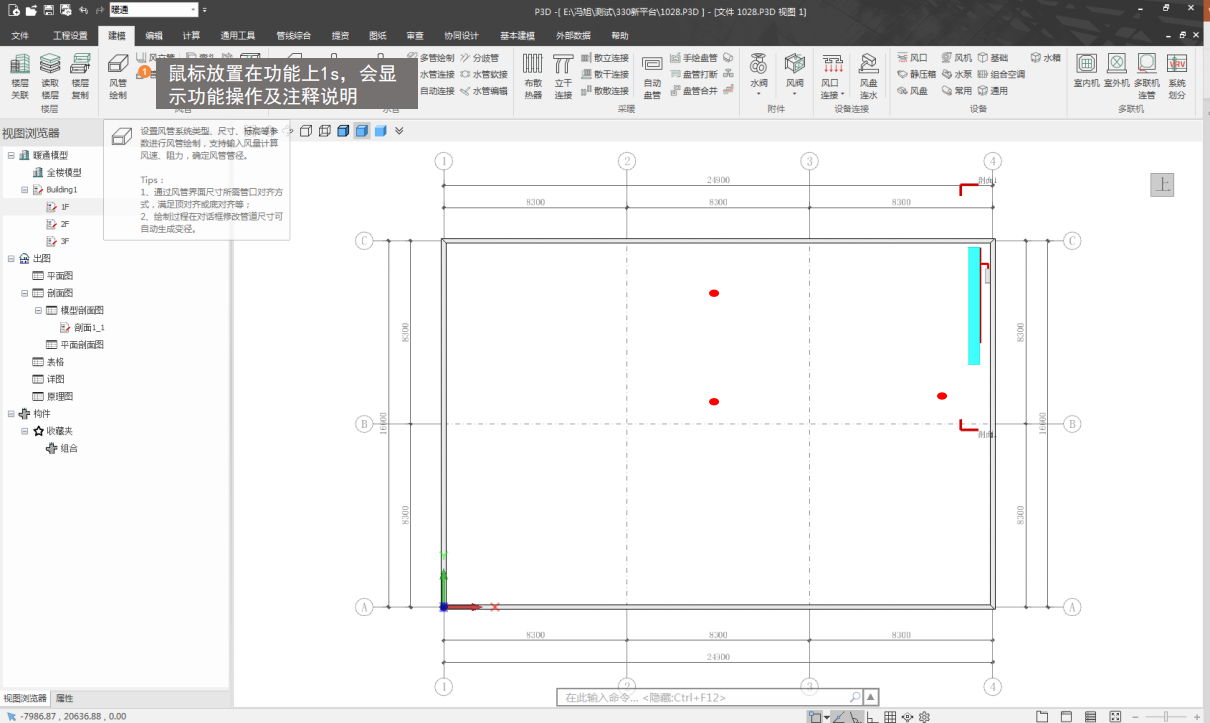Open the 暖通 discipline dropdown
This screenshot has width=1210, height=723.
click(x=192, y=10)
